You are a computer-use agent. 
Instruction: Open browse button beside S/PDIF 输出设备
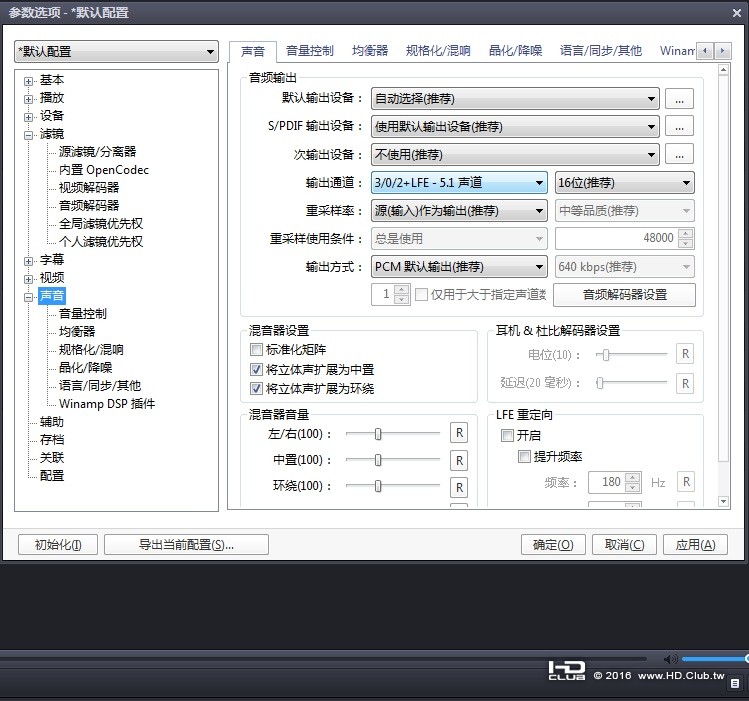coord(679,127)
